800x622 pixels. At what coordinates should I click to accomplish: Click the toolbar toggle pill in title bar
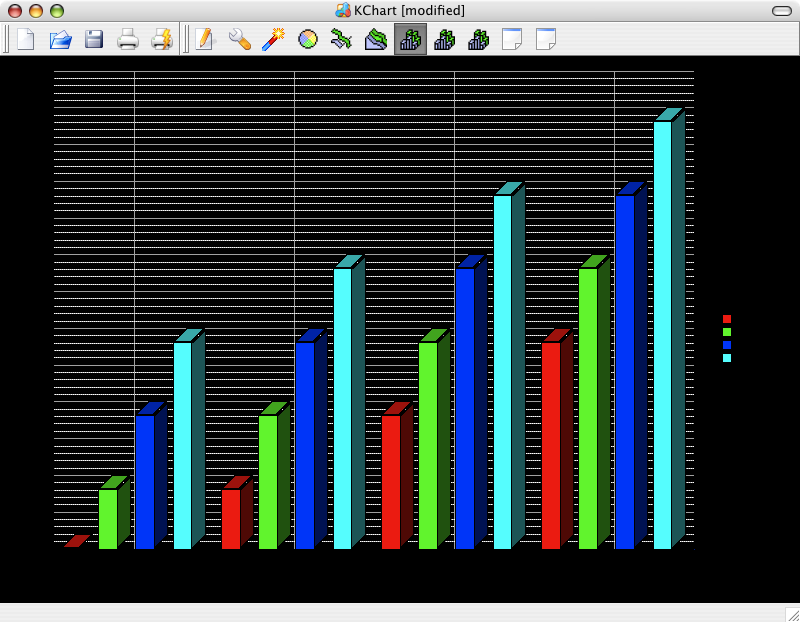pyautogui.click(x=781, y=11)
